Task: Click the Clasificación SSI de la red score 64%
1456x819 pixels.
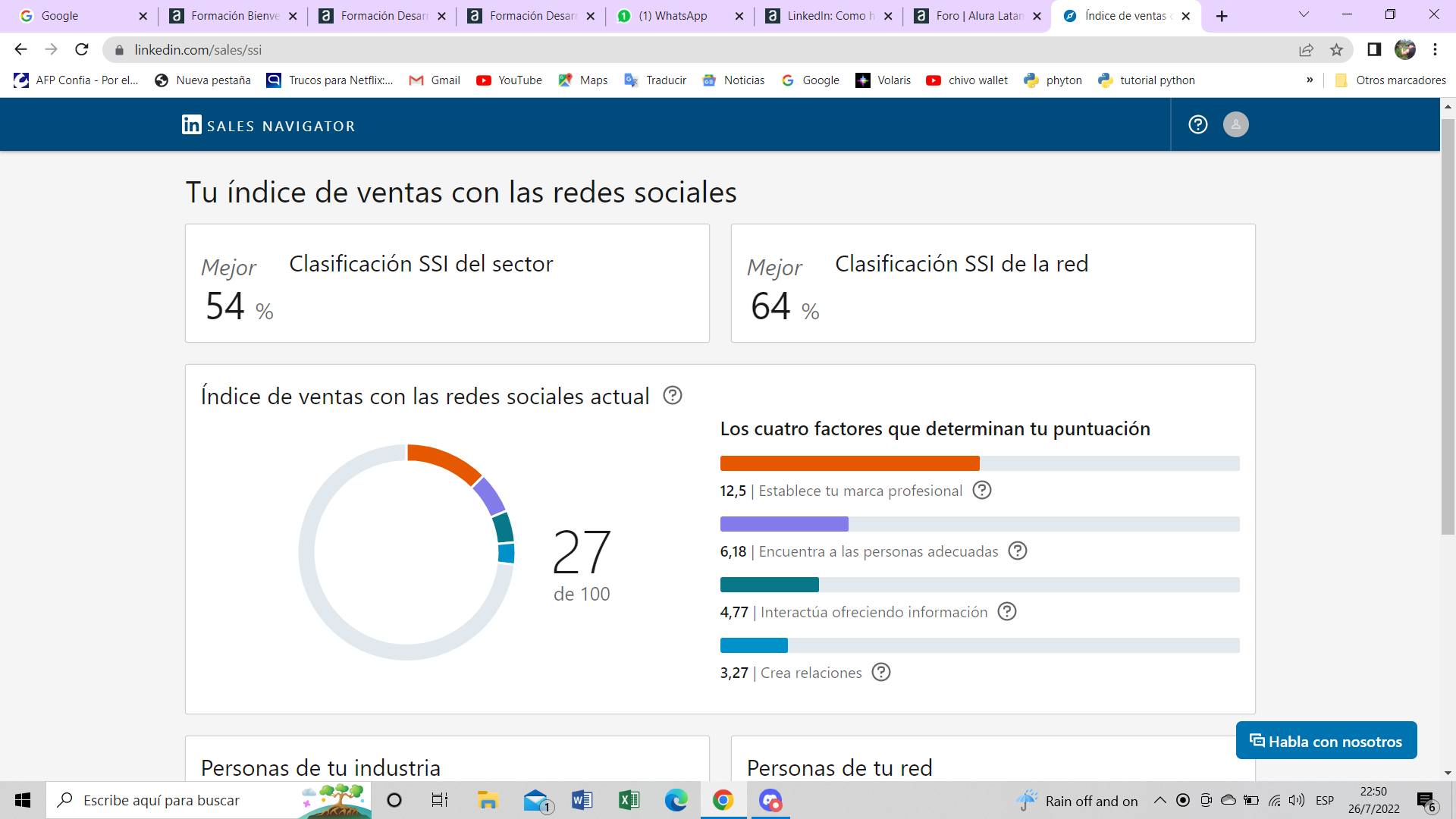Action: coord(782,307)
